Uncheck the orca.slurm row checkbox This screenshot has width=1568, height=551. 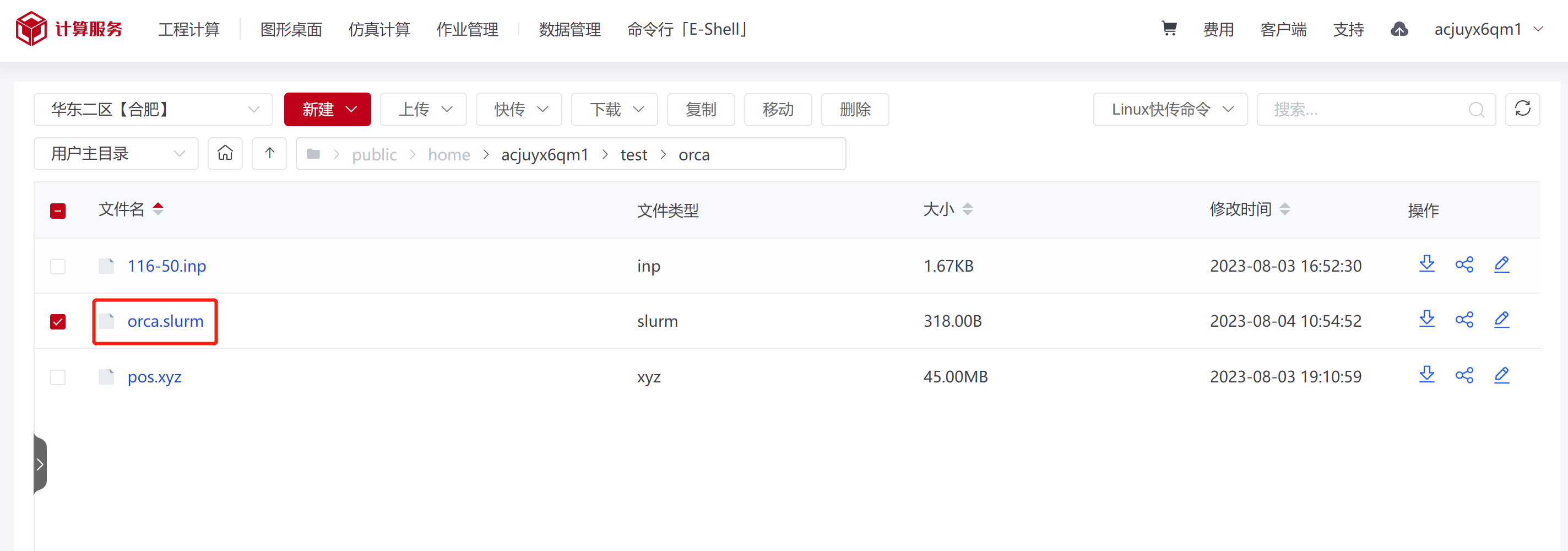point(58,321)
